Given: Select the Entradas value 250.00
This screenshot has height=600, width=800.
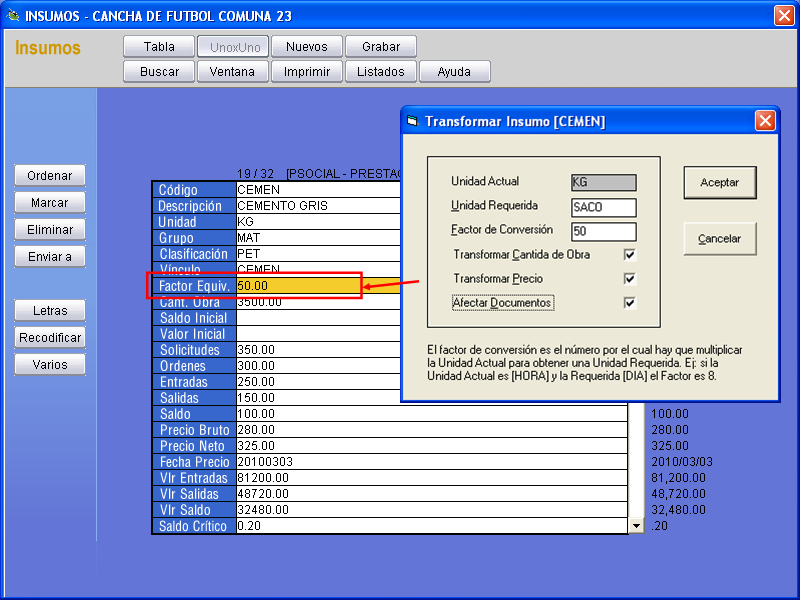Looking at the screenshot, I should pos(256,382).
